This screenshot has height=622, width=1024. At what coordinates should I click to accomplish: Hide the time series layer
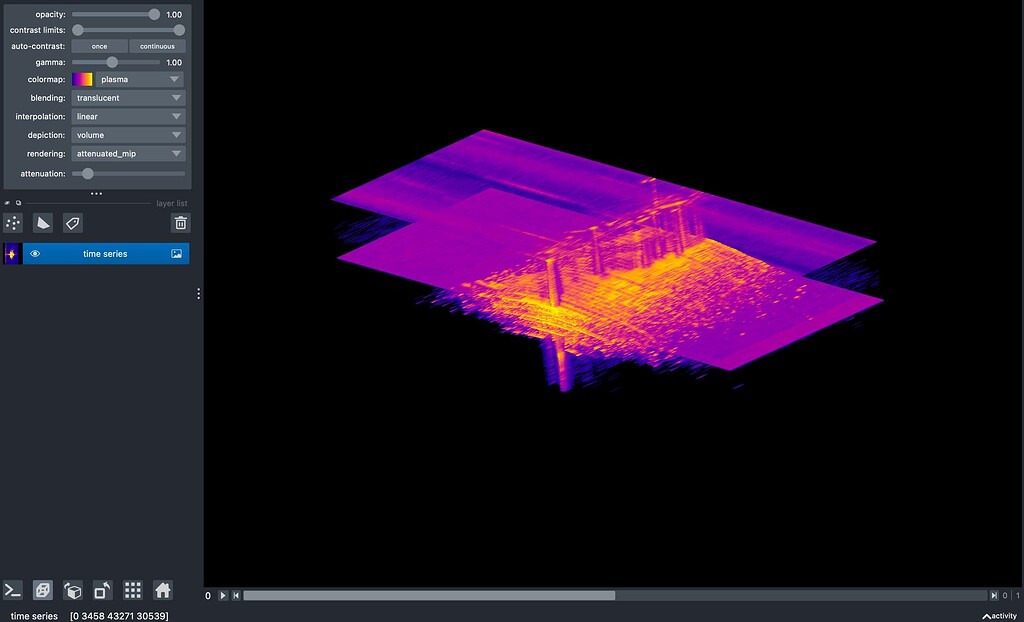[34, 253]
